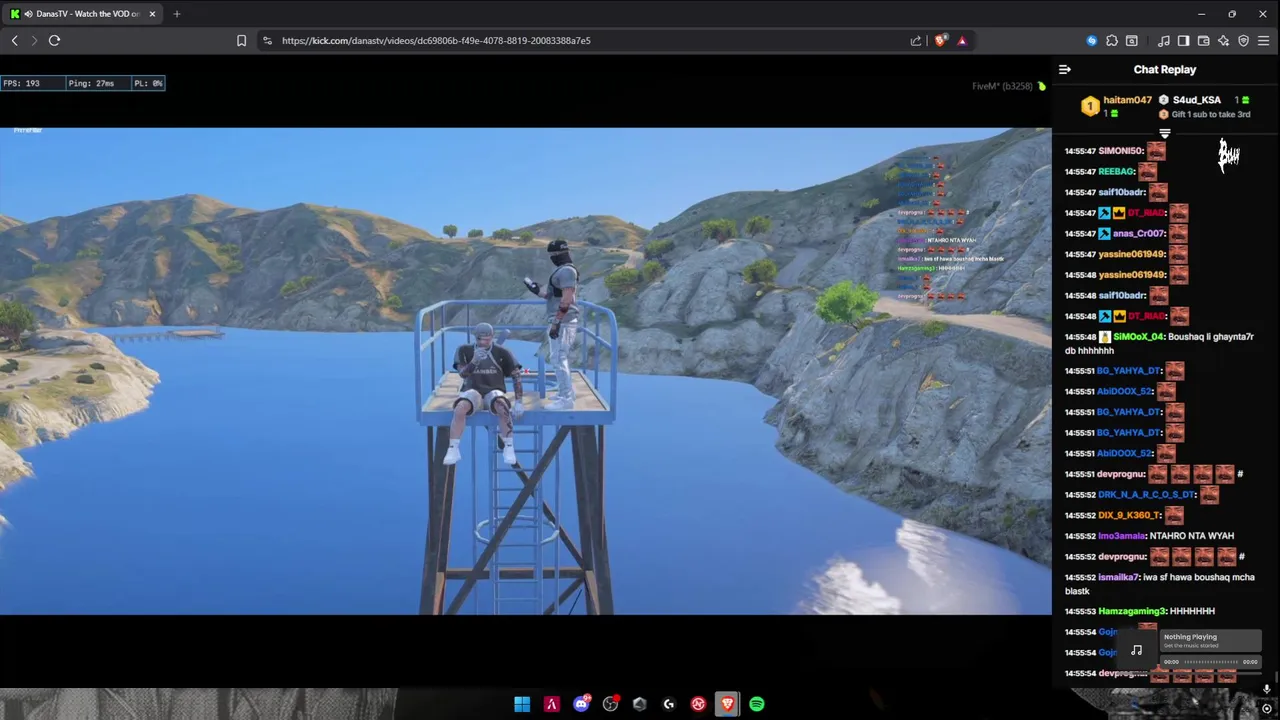The height and width of the screenshot is (720, 1280).
Task: Toggle the browser sidebar panel
Action: pyautogui.click(x=1183, y=41)
